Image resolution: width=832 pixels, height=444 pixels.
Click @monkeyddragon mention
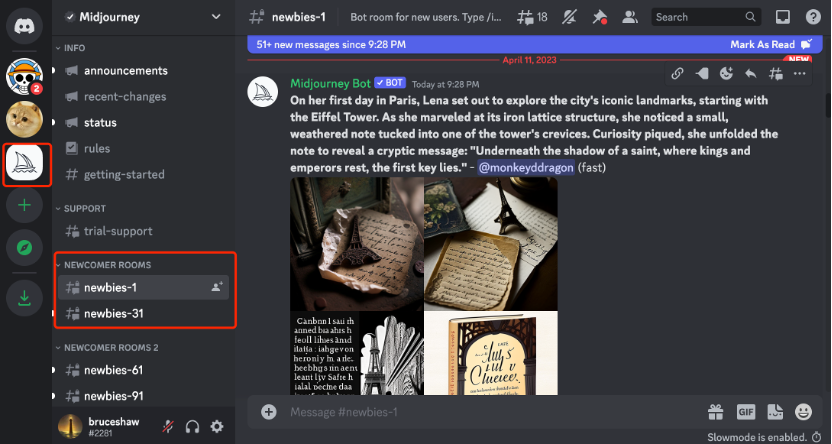tap(526, 168)
